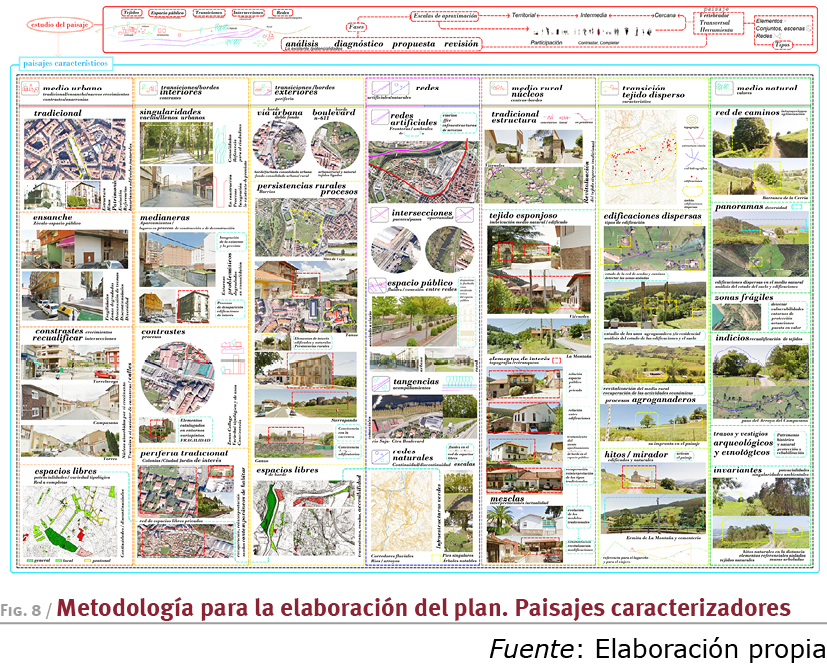
Task: Select the icon beside espacio público heading
Action: click(376, 285)
